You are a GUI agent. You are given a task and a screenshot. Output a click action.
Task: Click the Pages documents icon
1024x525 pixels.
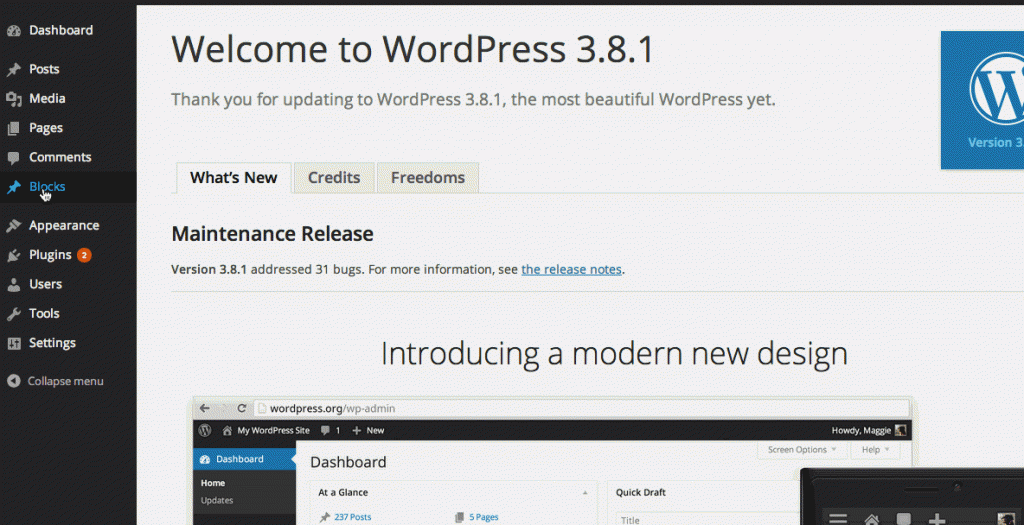click(14, 129)
